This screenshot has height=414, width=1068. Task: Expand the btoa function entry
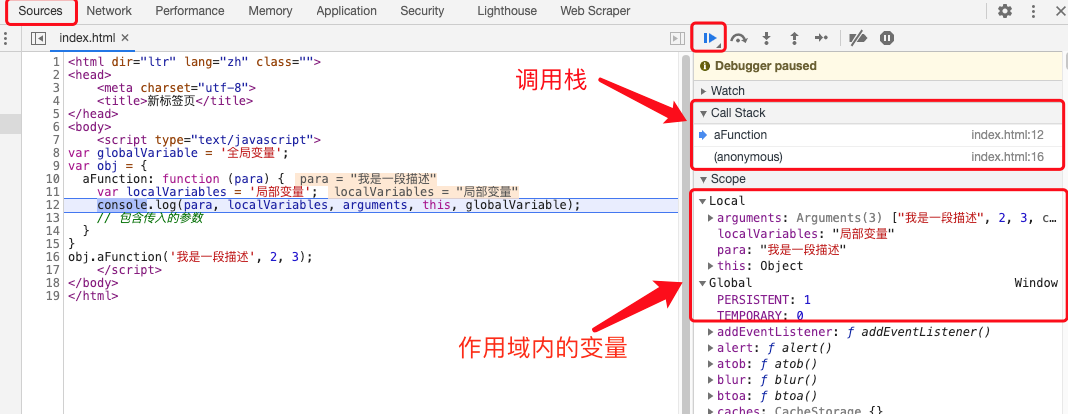click(711, 396)
